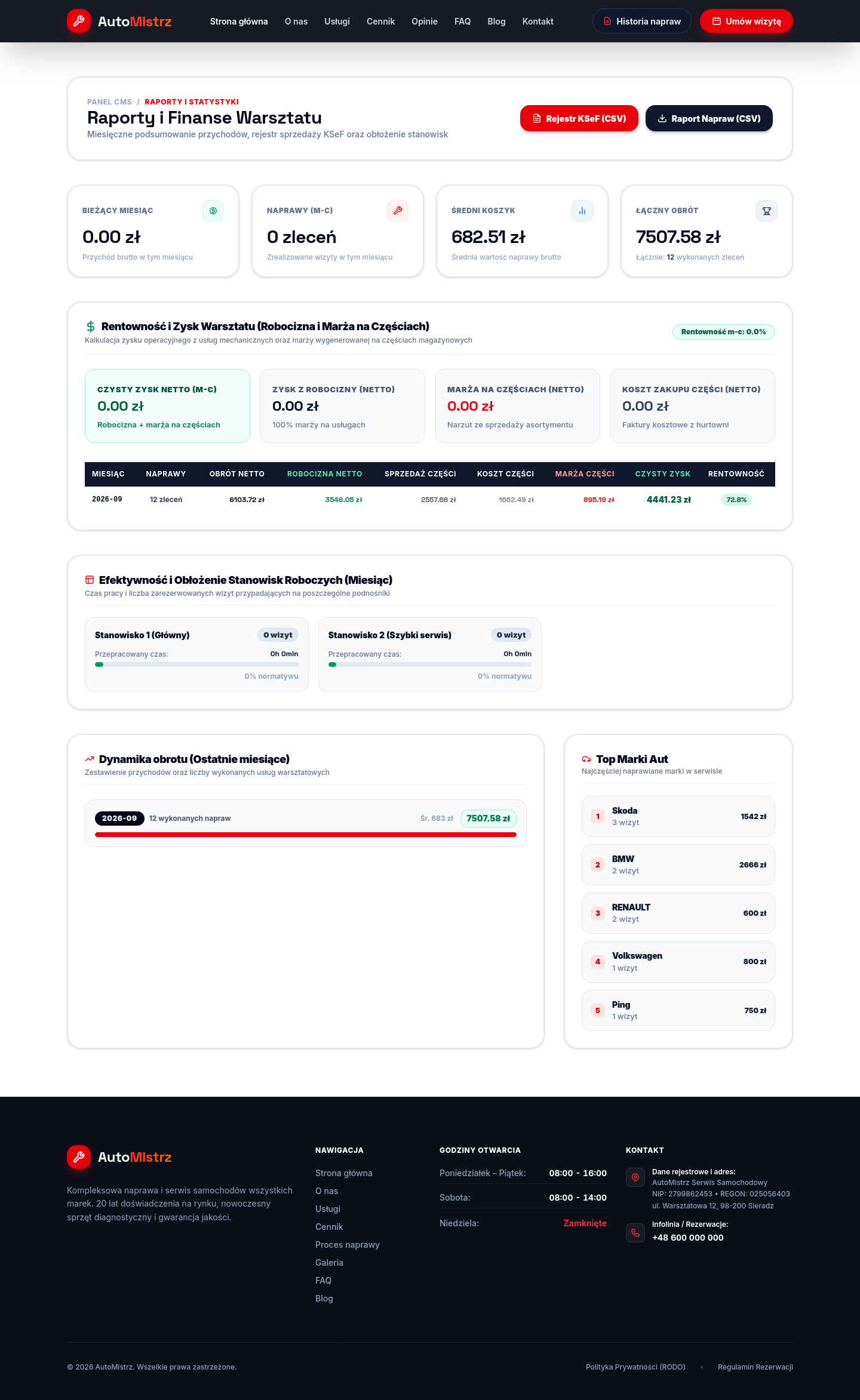This screenshot has height=1400, width=860.
Task: Open the Historia napraw button
Action: [x=642, y=21]
